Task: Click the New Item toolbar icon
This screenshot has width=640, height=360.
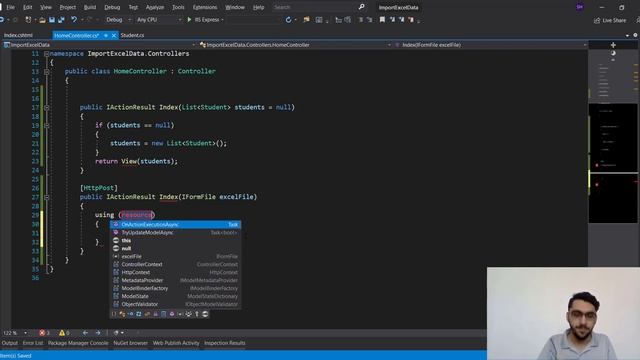Action: (28, 20)
